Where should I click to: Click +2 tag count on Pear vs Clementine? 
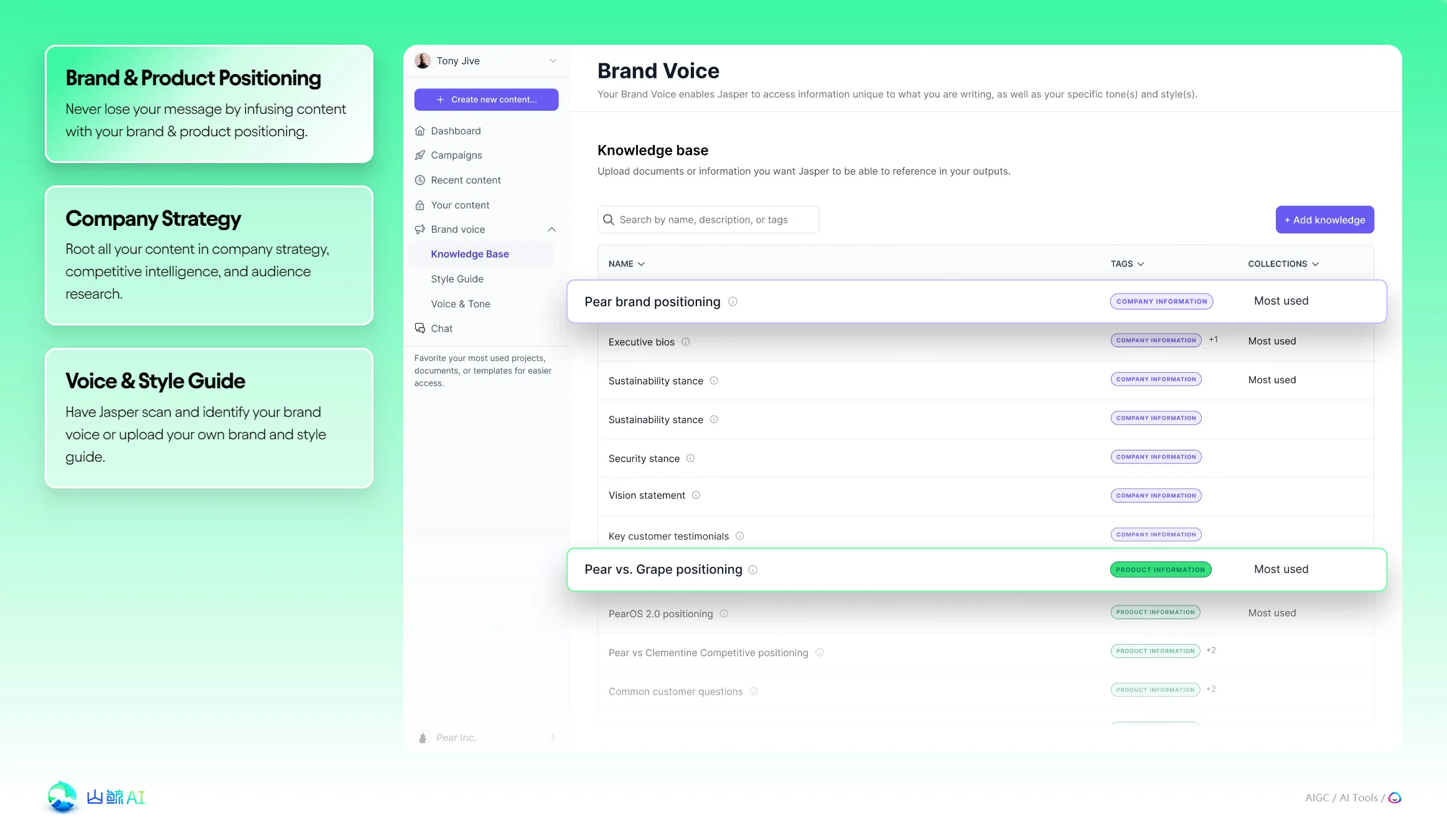click(x=1211, y=650)
